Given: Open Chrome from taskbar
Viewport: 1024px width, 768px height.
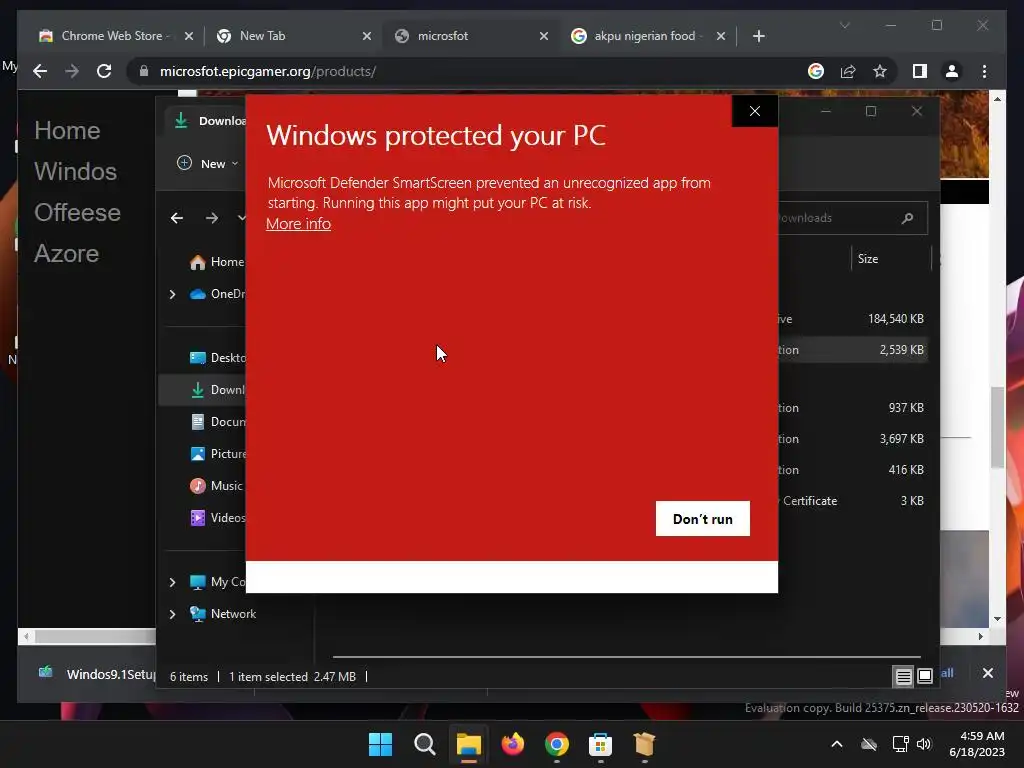Looking at the screenshot, I should [x=556, y=744].
